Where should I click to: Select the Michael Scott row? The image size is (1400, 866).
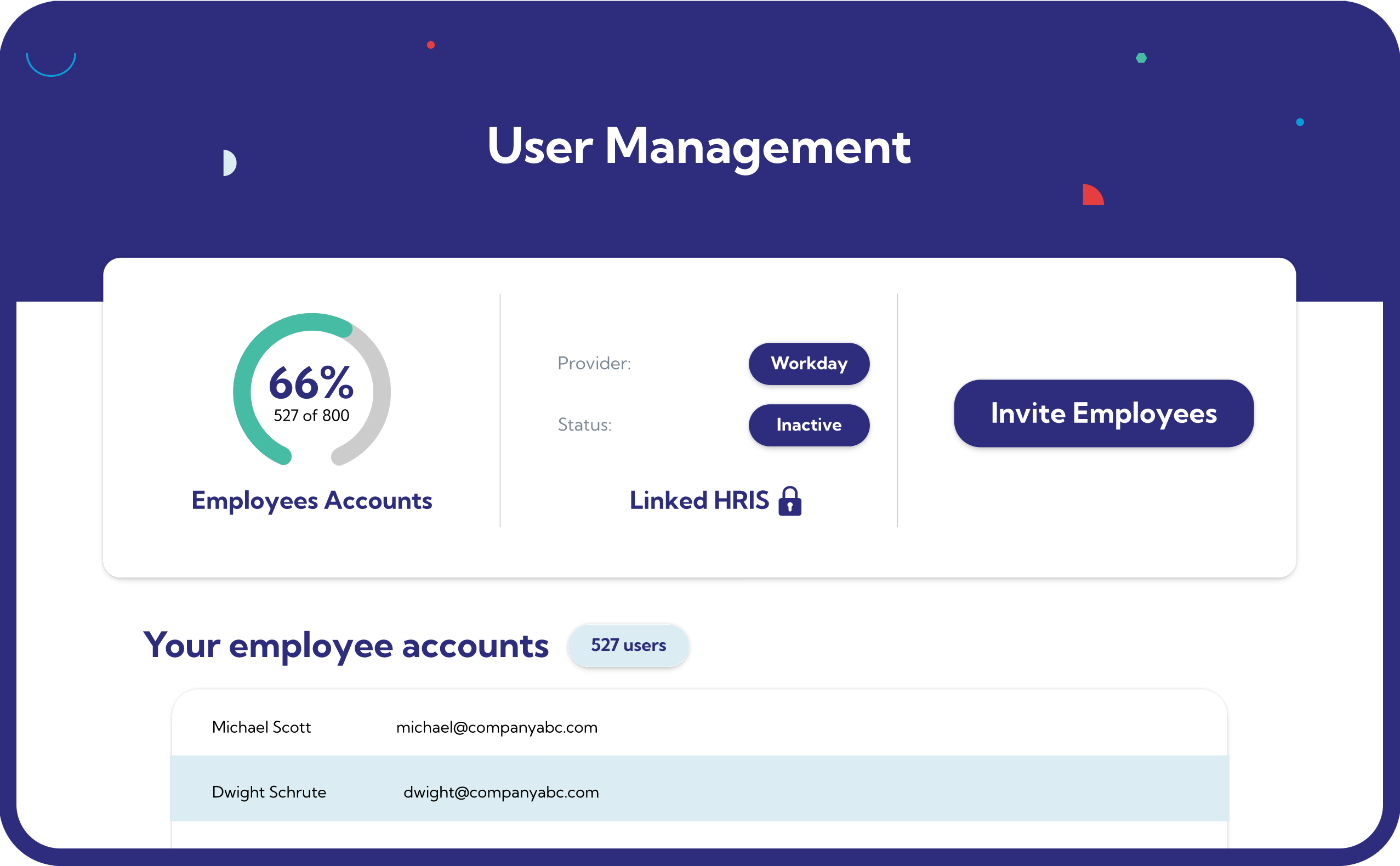(x=698, y=727)
